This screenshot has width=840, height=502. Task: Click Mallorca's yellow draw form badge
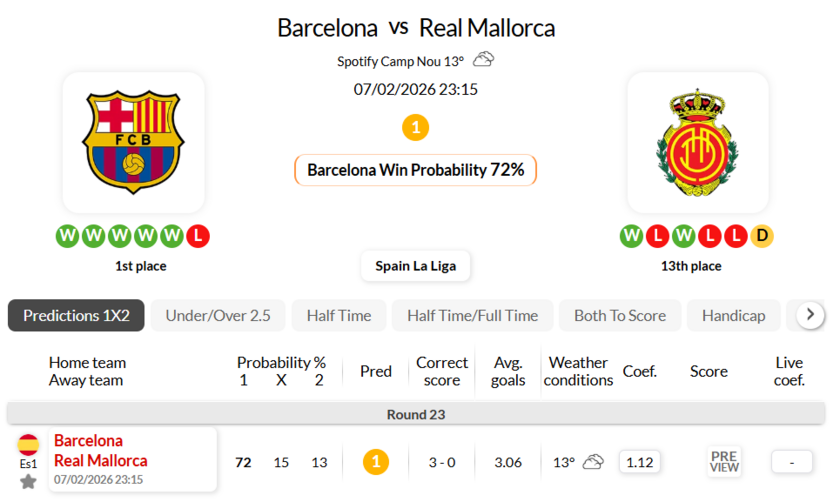(762, 237)
